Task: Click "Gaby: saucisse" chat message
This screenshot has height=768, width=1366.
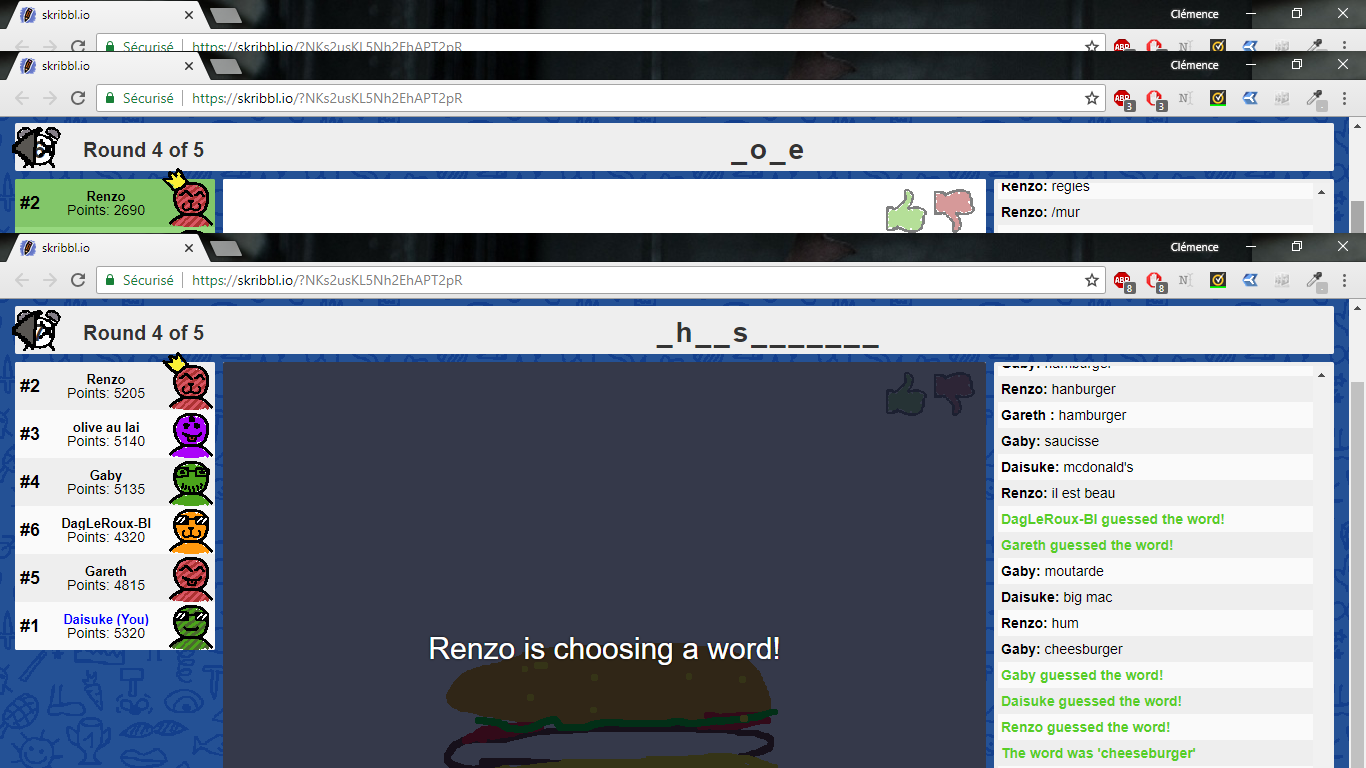Action: click(x=1050, y=441)
